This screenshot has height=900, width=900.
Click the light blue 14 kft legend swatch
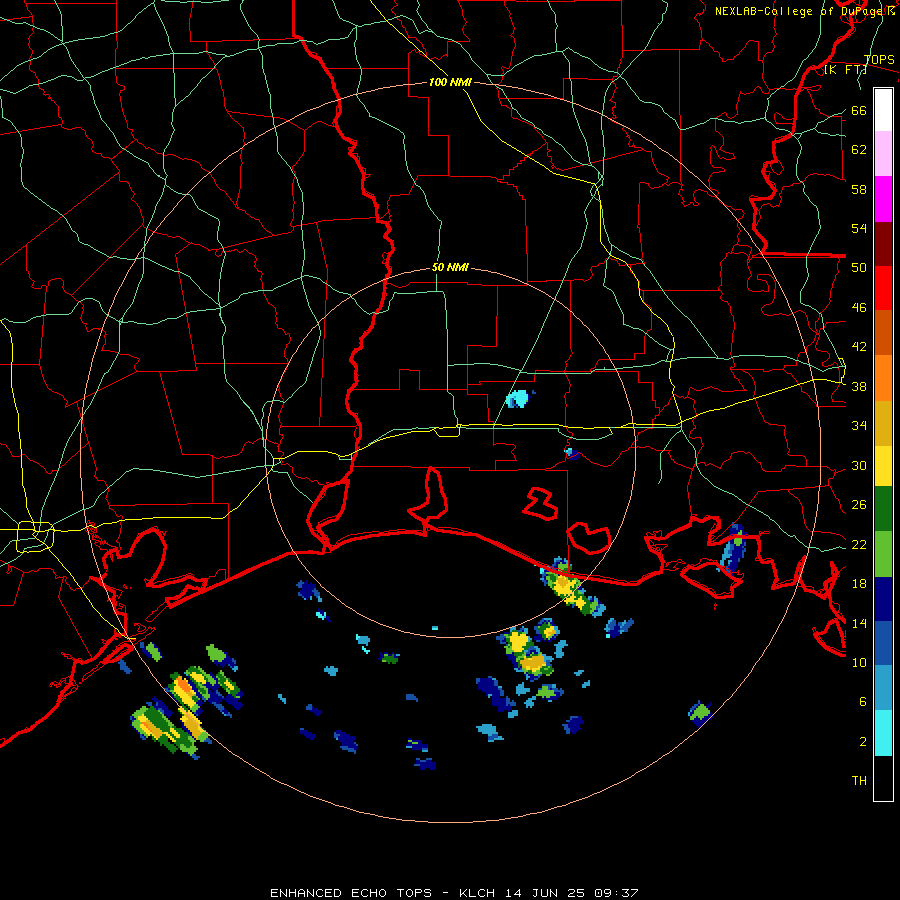click(883, 688)
